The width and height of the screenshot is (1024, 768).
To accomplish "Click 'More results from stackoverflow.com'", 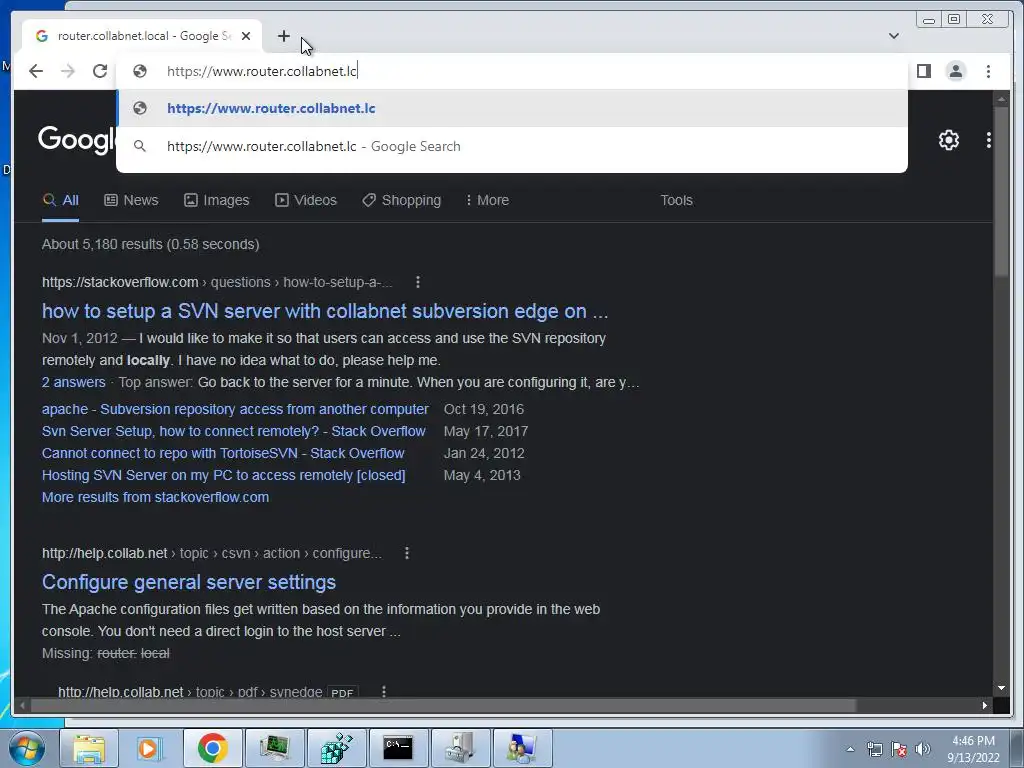I will 155,497.
